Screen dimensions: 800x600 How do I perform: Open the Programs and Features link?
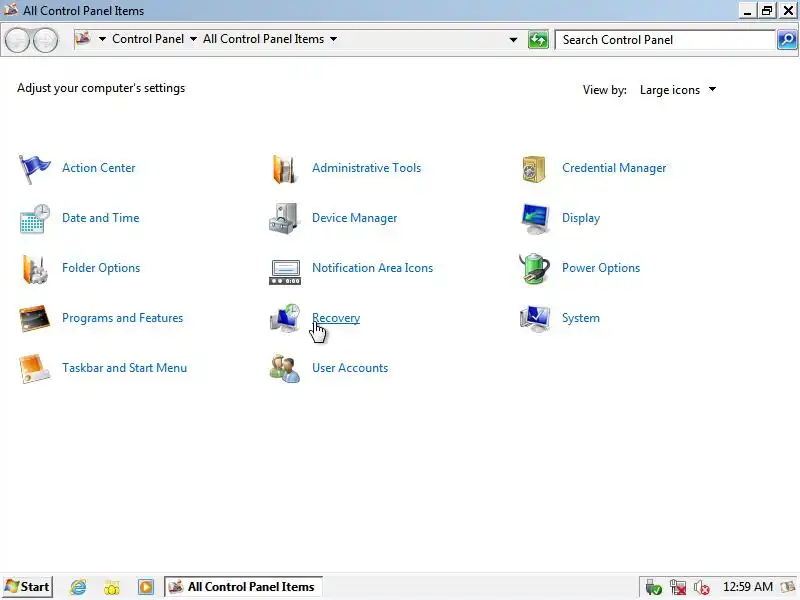coord(122,318)
